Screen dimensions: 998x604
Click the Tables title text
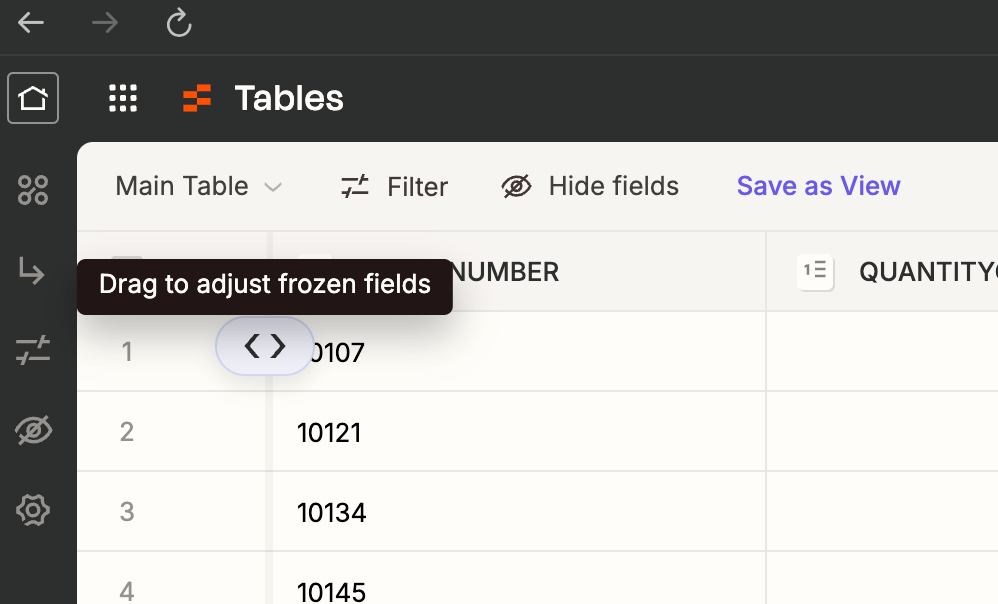289,98
